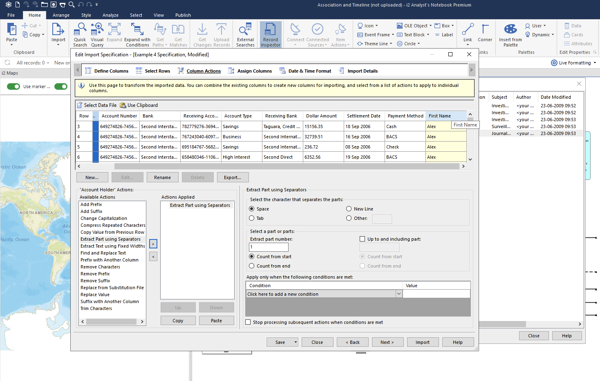The height and width of the screenshot is (381, 600).
Task: Go to the Define Columns step
Action: click(107, 71)
